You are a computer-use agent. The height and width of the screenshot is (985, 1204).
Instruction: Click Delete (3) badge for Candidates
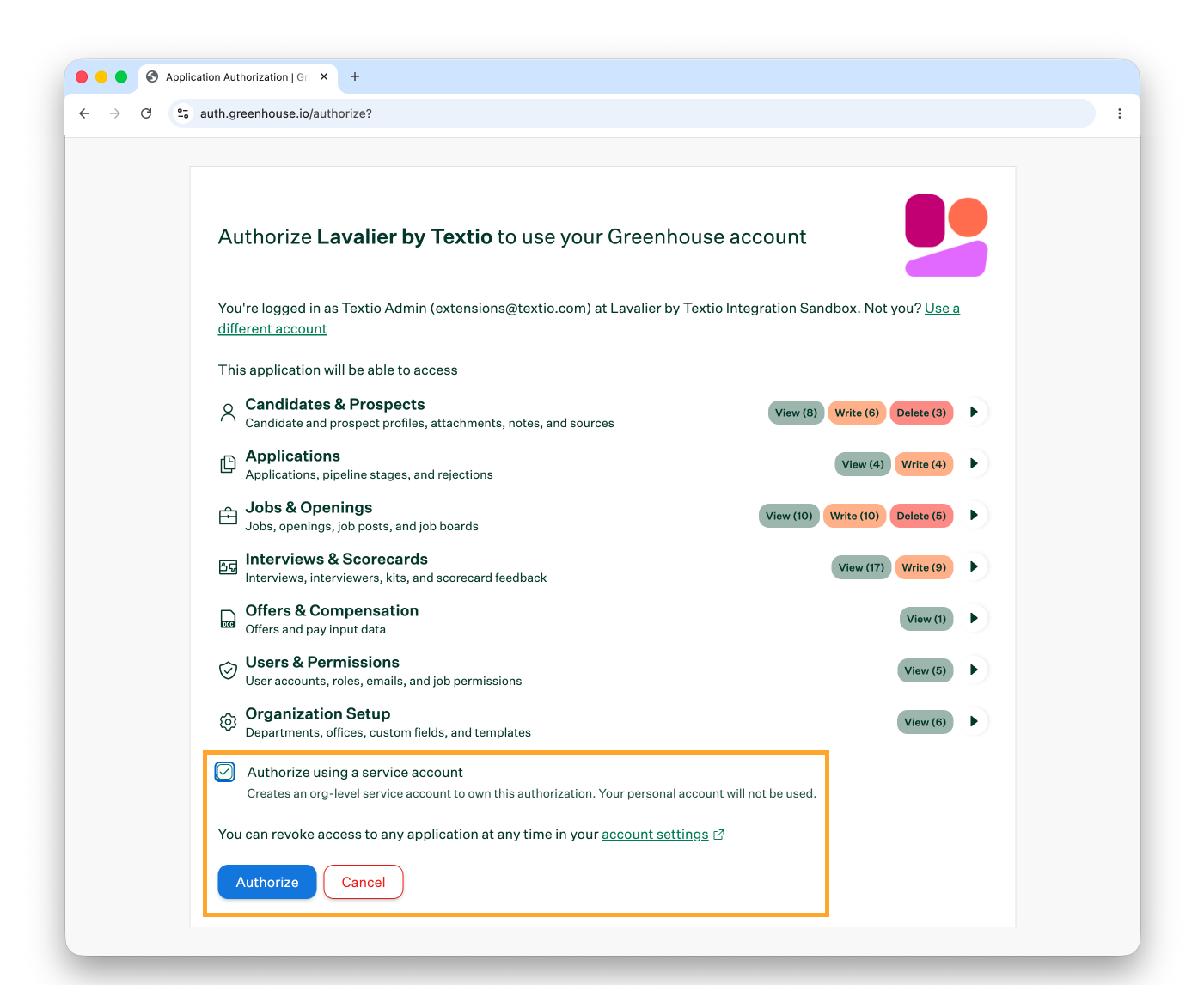pyautogui.click(x=921, y=413)
